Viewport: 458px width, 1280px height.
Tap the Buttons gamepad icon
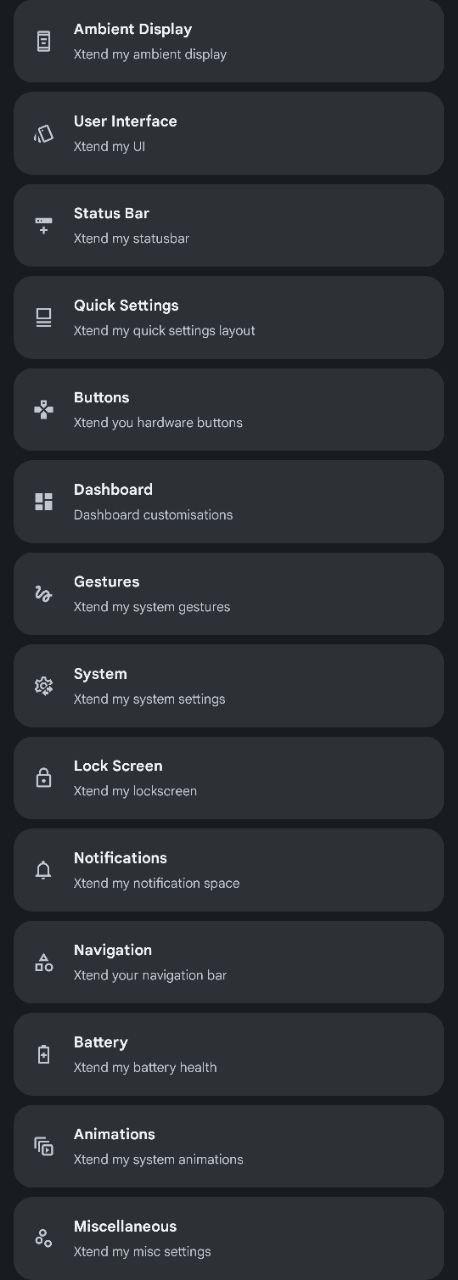point(43,409)
